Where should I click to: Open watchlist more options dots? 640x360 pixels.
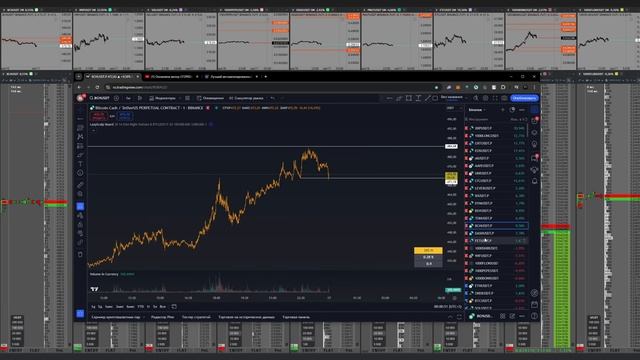tap(522, 110)
